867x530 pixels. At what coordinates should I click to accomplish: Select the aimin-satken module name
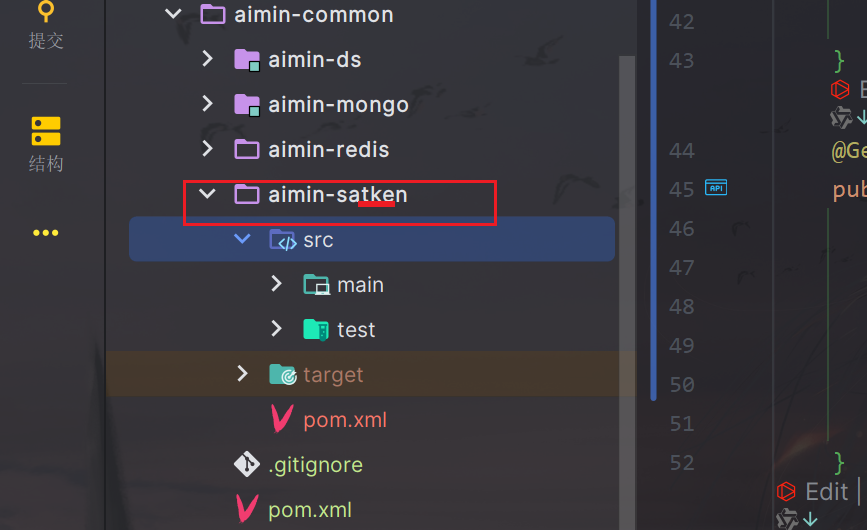[337, 195]
